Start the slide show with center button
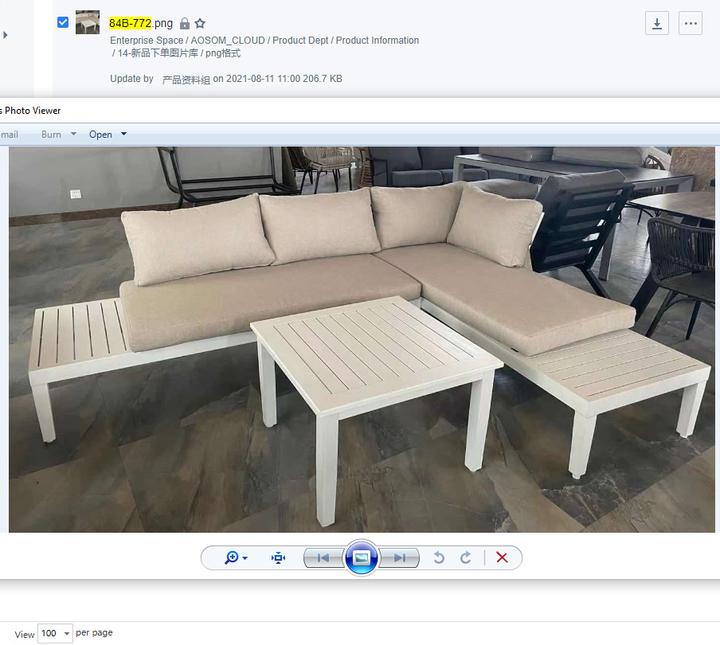 point(361,558)
